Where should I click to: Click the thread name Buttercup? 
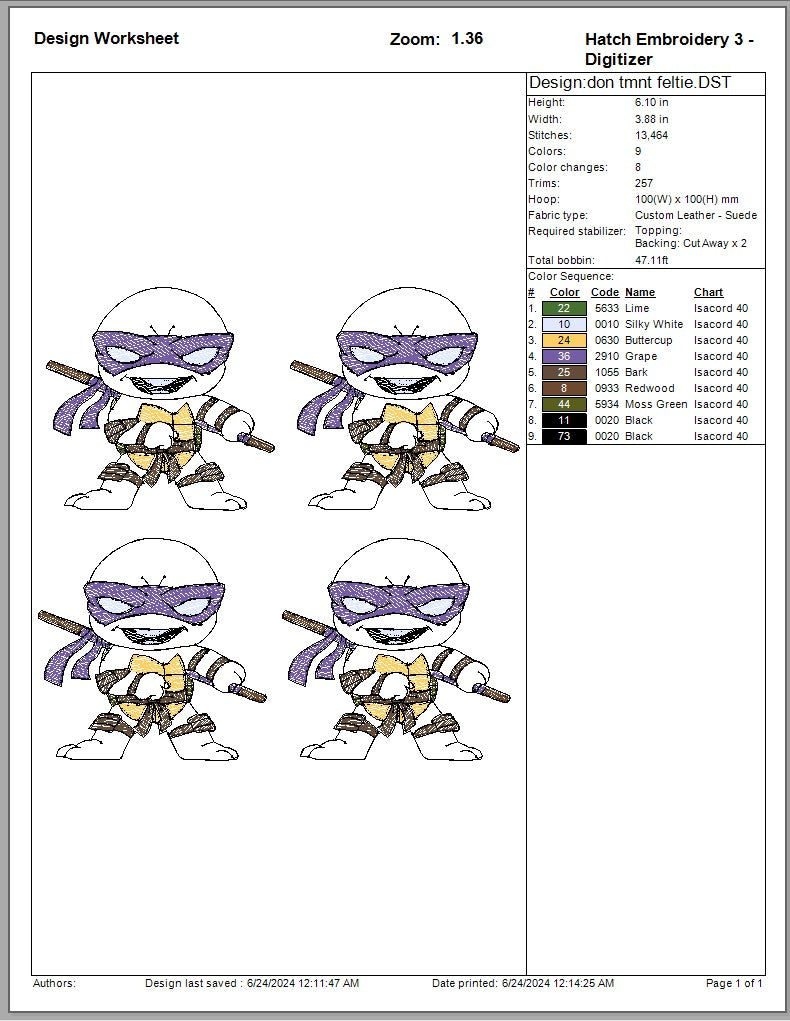[649, 341]
